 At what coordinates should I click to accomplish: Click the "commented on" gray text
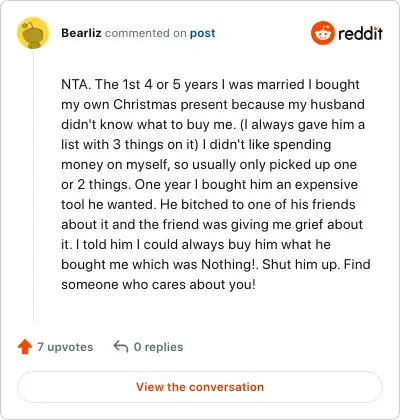pos(146,33)
